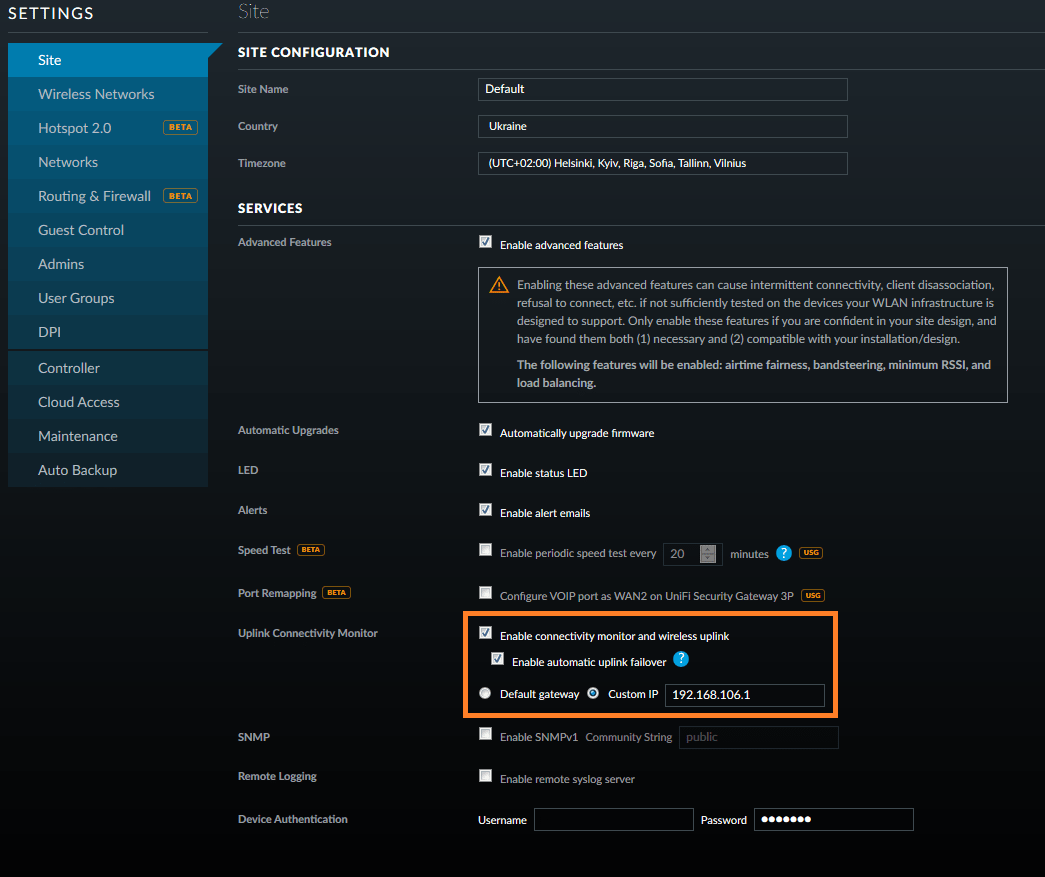Select the Default gateway radio button
This screenshot has width=1045, height=877.
click(486, 693)
